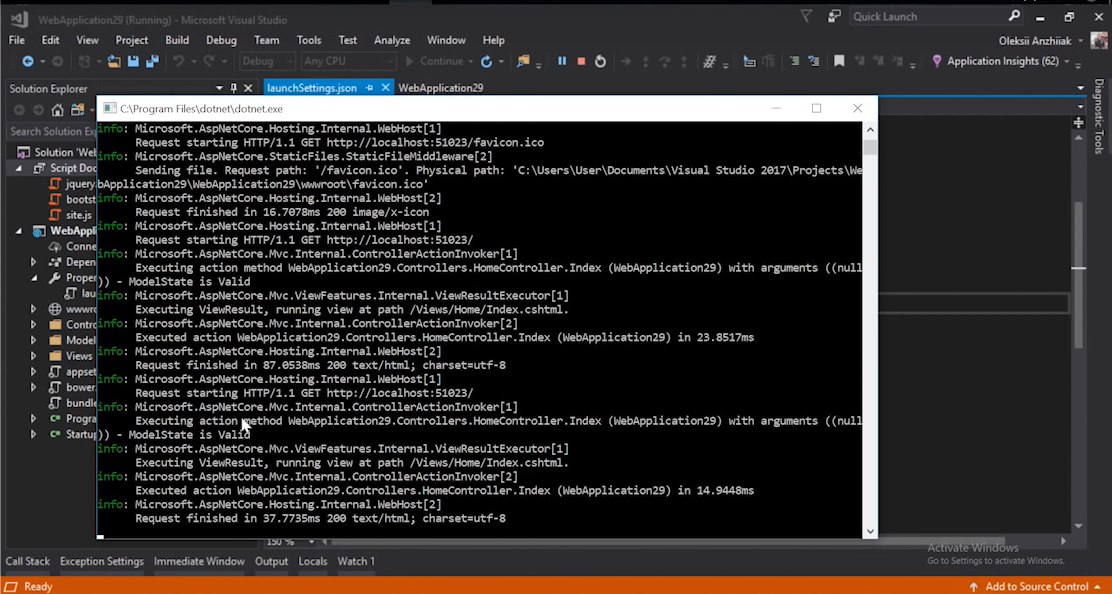Open the Watch 1 tab
The image size is (1112, 594).
pyautogui.click(x=356, y=561)
